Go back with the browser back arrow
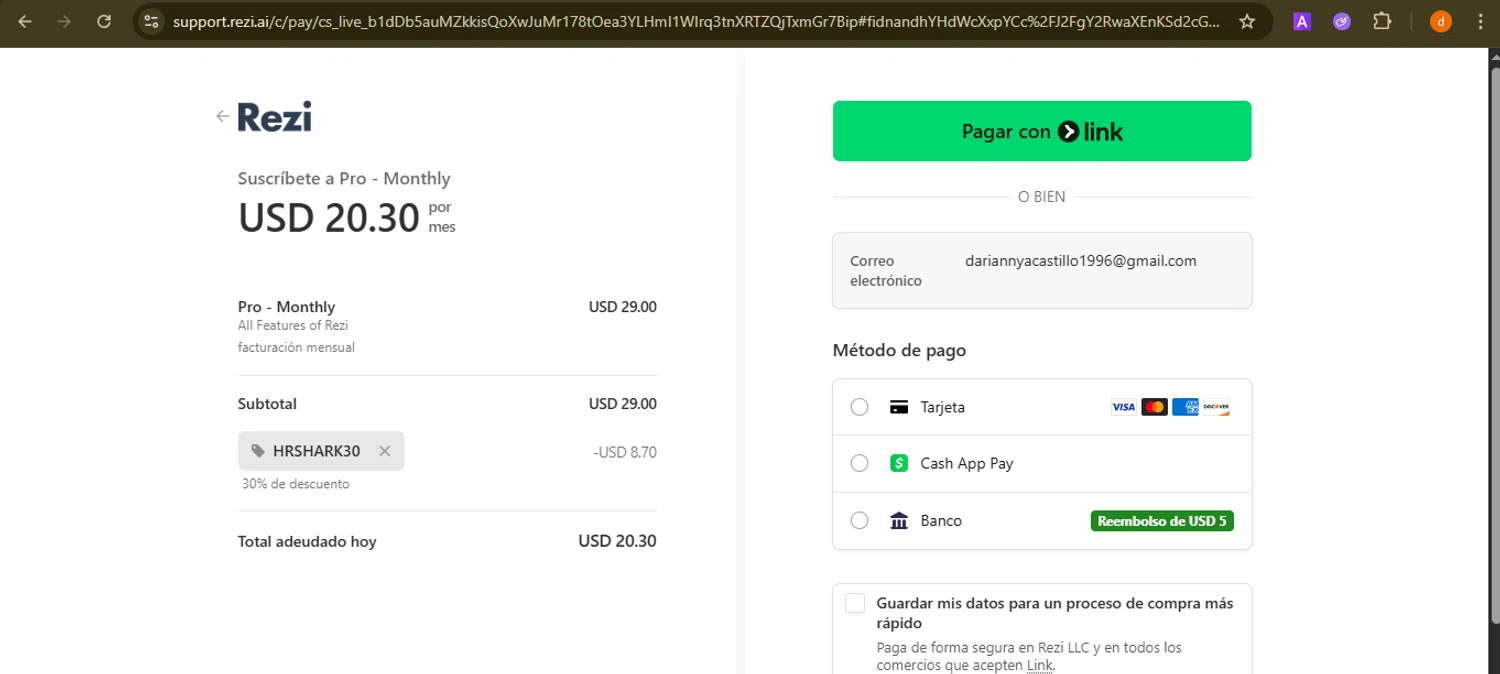Viewport: 1500px width, 674px height. pyautogui.click(x=25, y=21)
